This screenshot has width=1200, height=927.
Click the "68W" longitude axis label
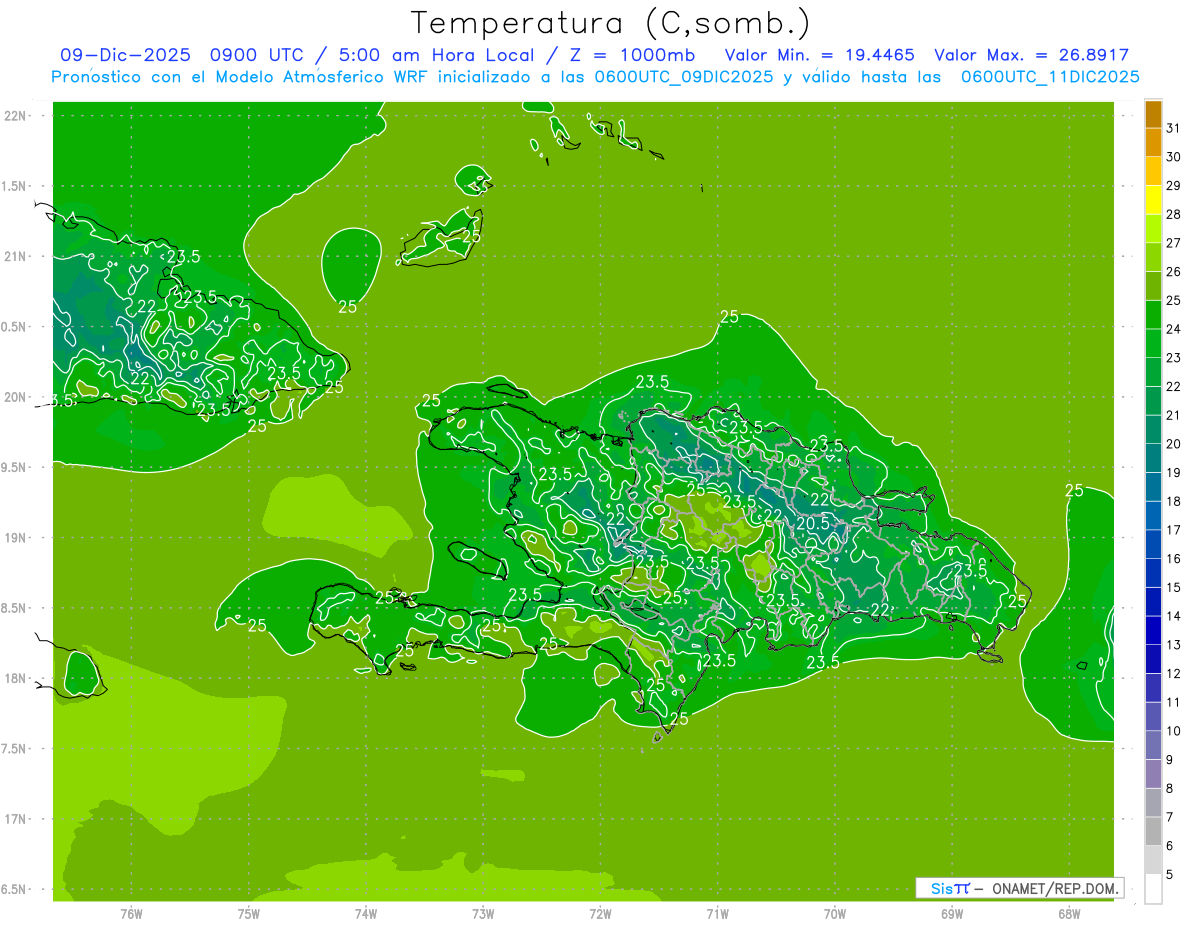[1069, 914]
